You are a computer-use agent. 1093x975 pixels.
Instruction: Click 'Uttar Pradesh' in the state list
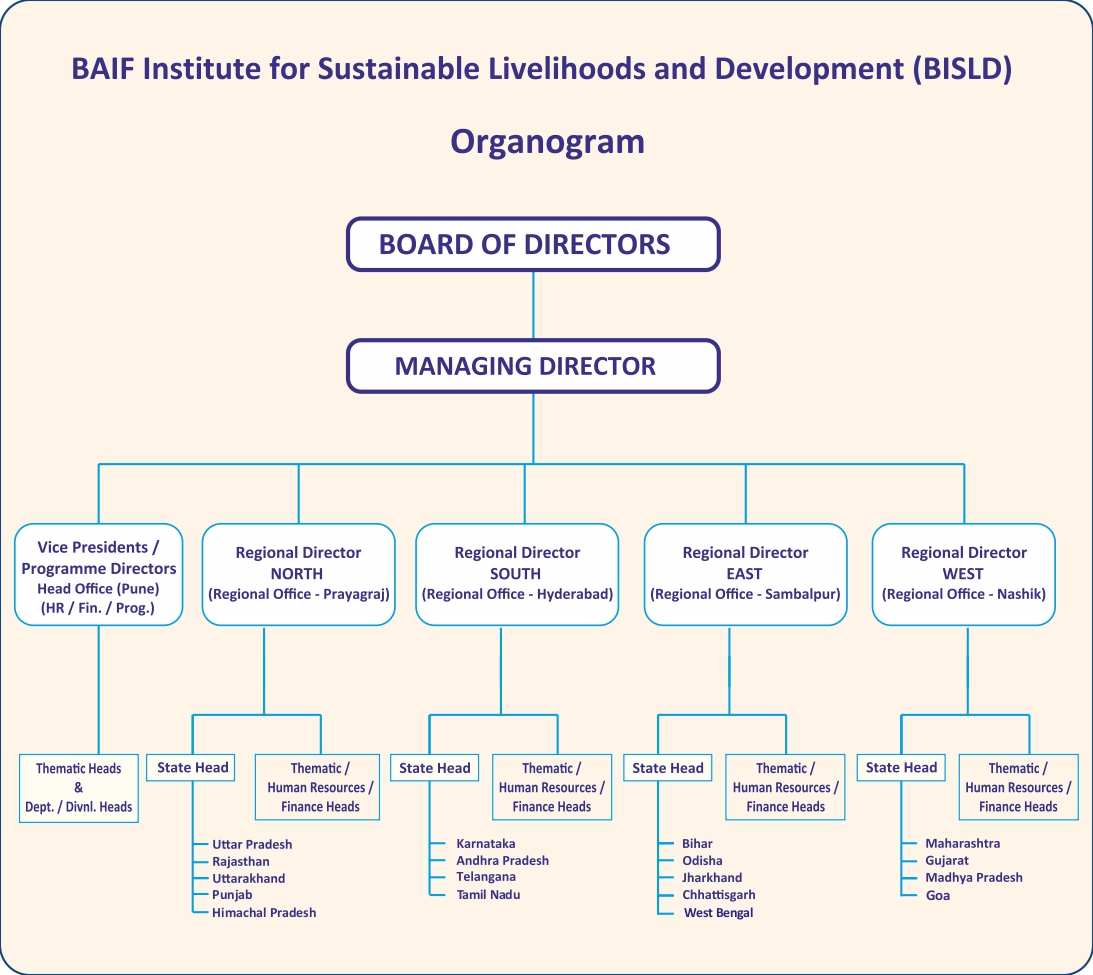[252, 844]
